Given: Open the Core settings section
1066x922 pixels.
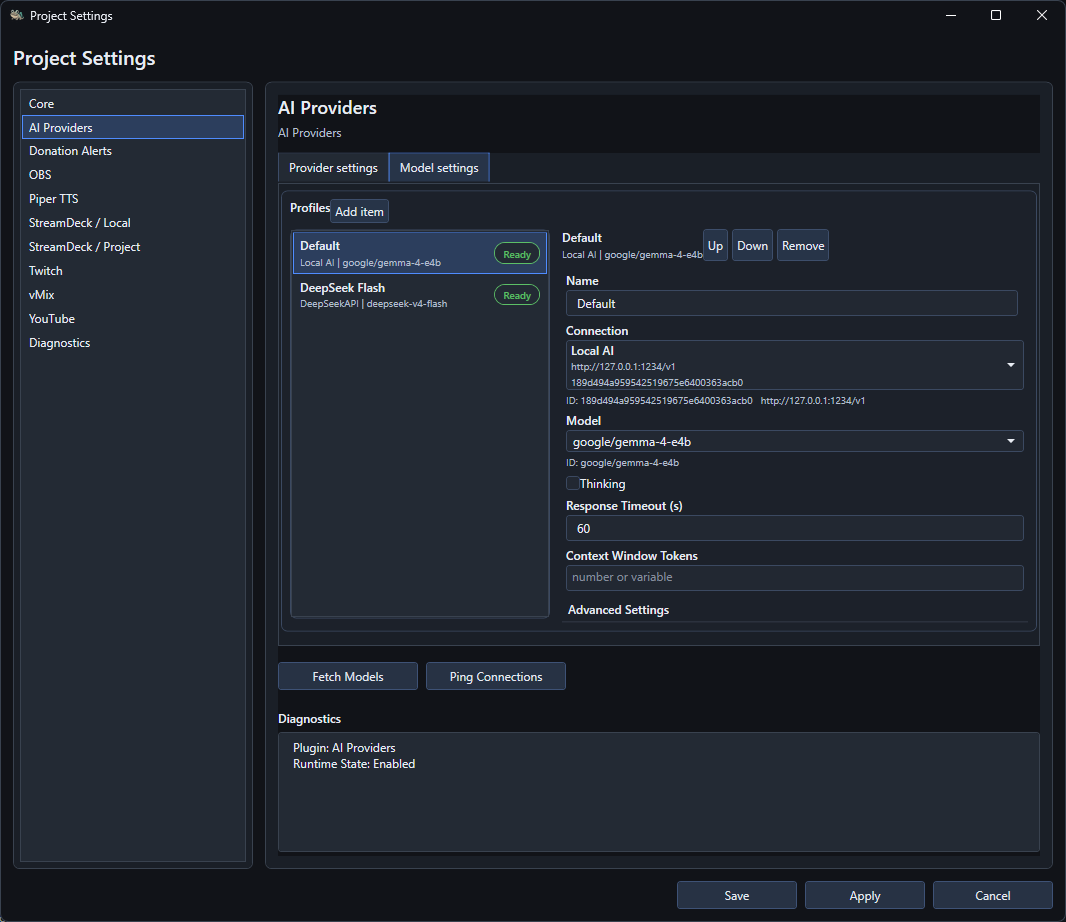Looking at the screenshot, I should [x=133, y=103].
